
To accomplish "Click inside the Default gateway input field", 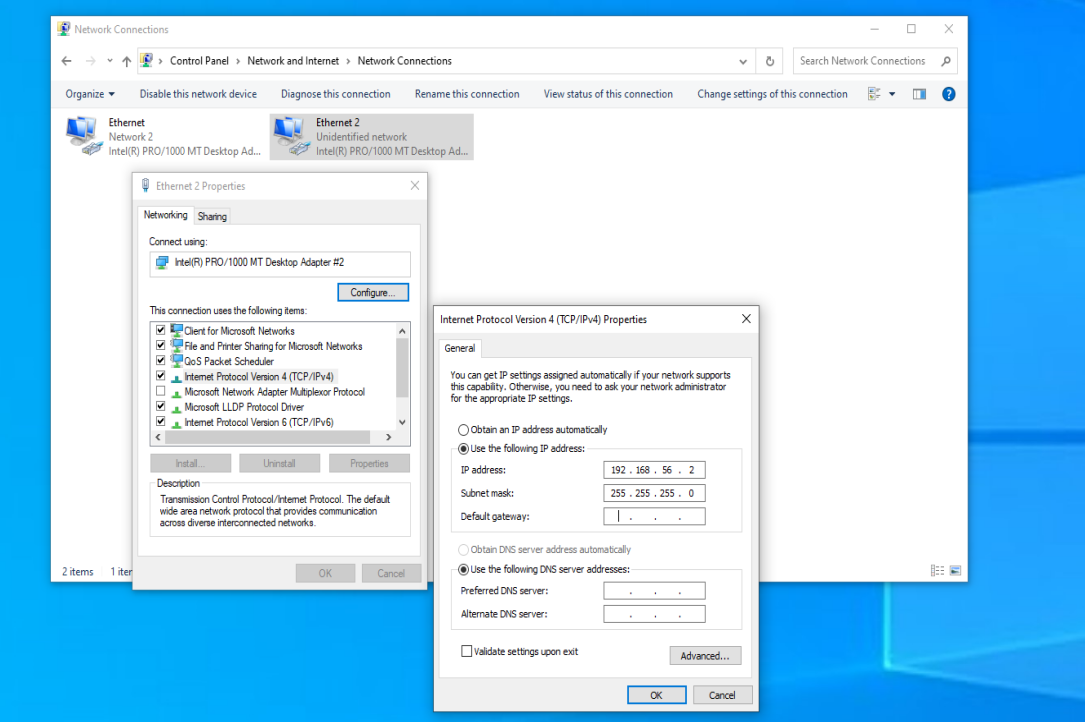I will [x=654, y=516].
